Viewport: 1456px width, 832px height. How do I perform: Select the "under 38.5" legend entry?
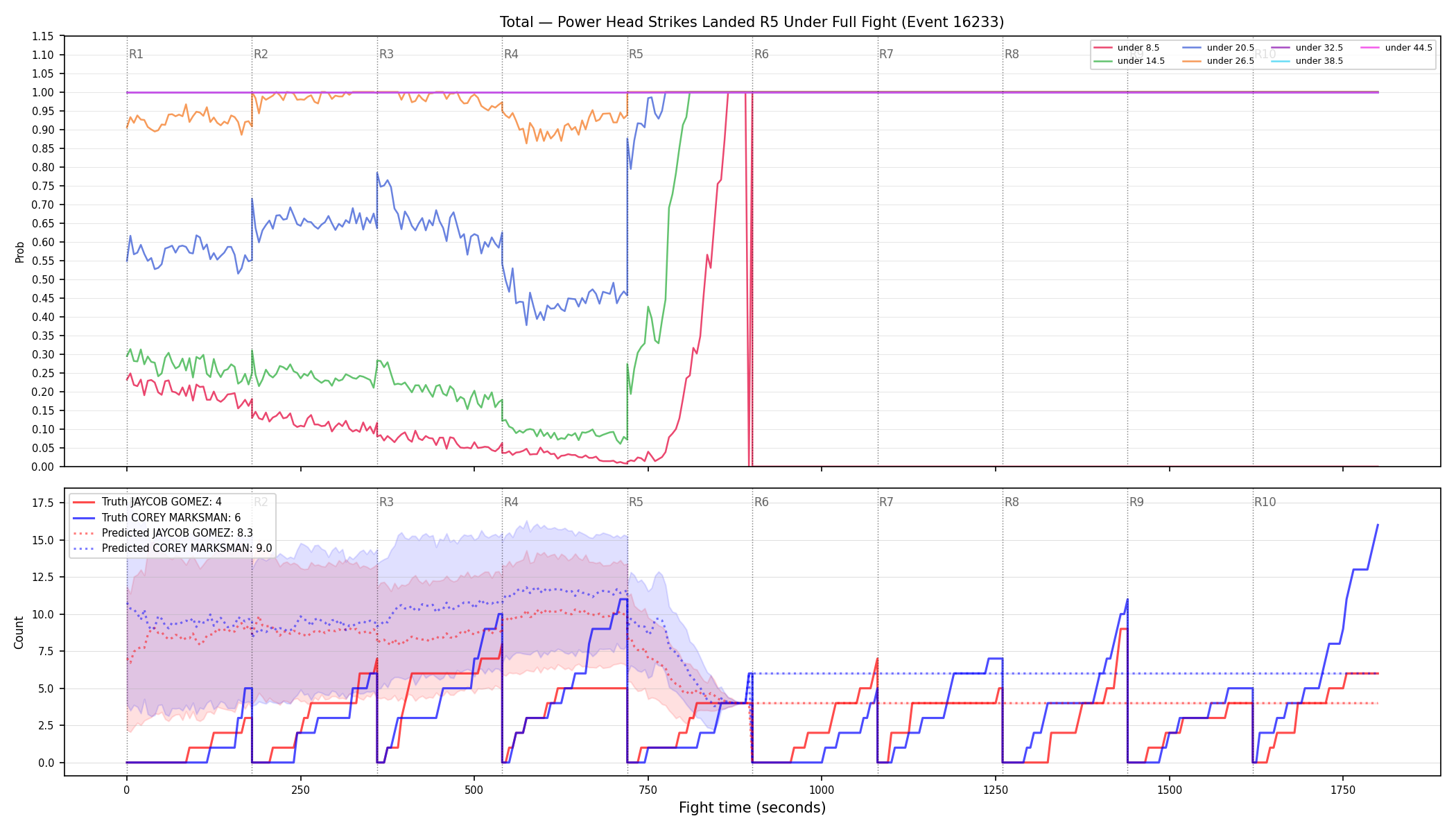(x=1307, y=61)
